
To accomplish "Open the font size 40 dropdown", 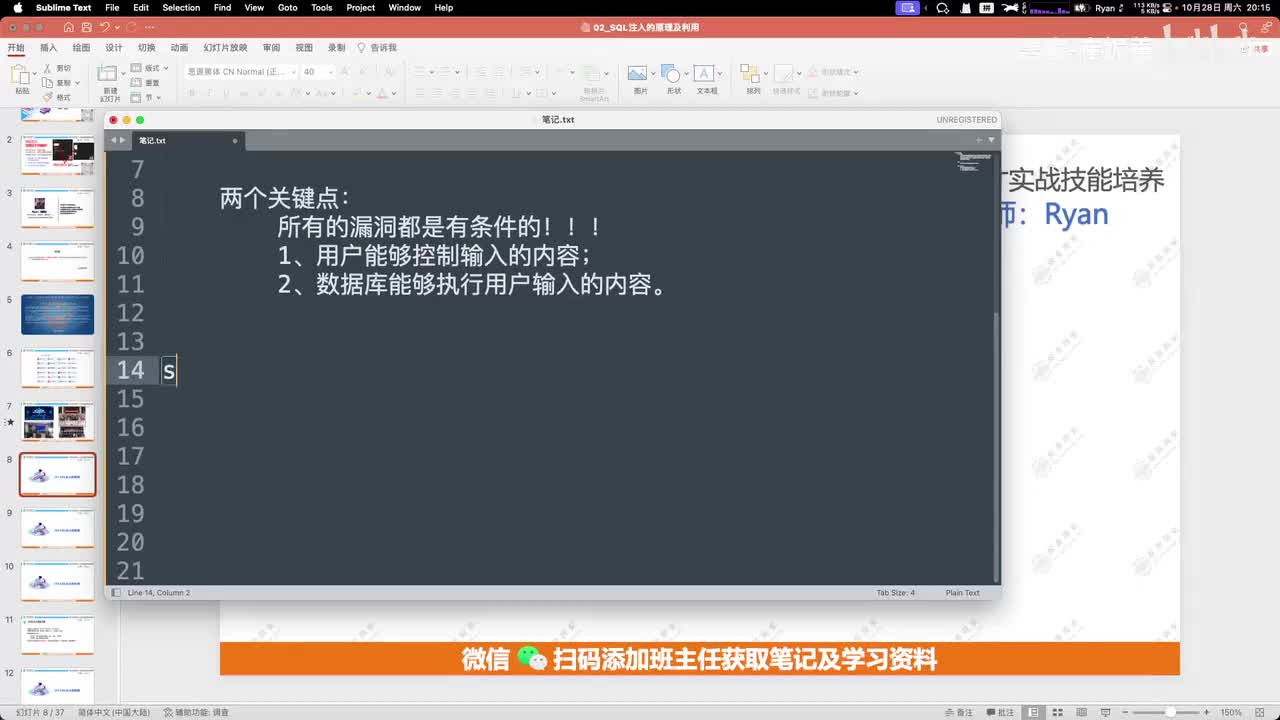I will point(330,72).
